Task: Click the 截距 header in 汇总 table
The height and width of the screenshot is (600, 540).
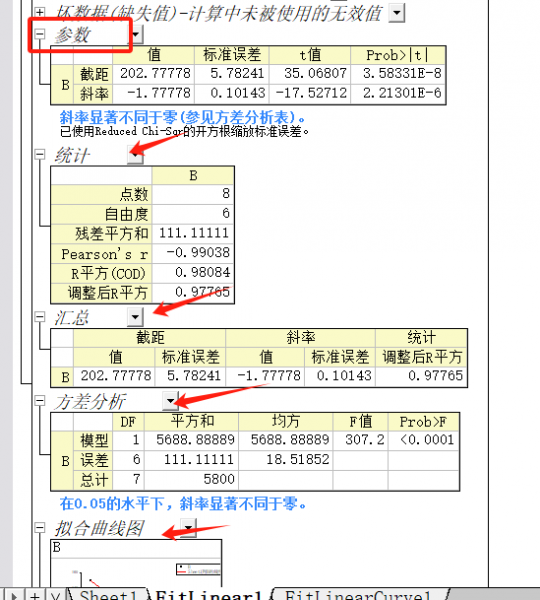Action: tap(149, 338)
